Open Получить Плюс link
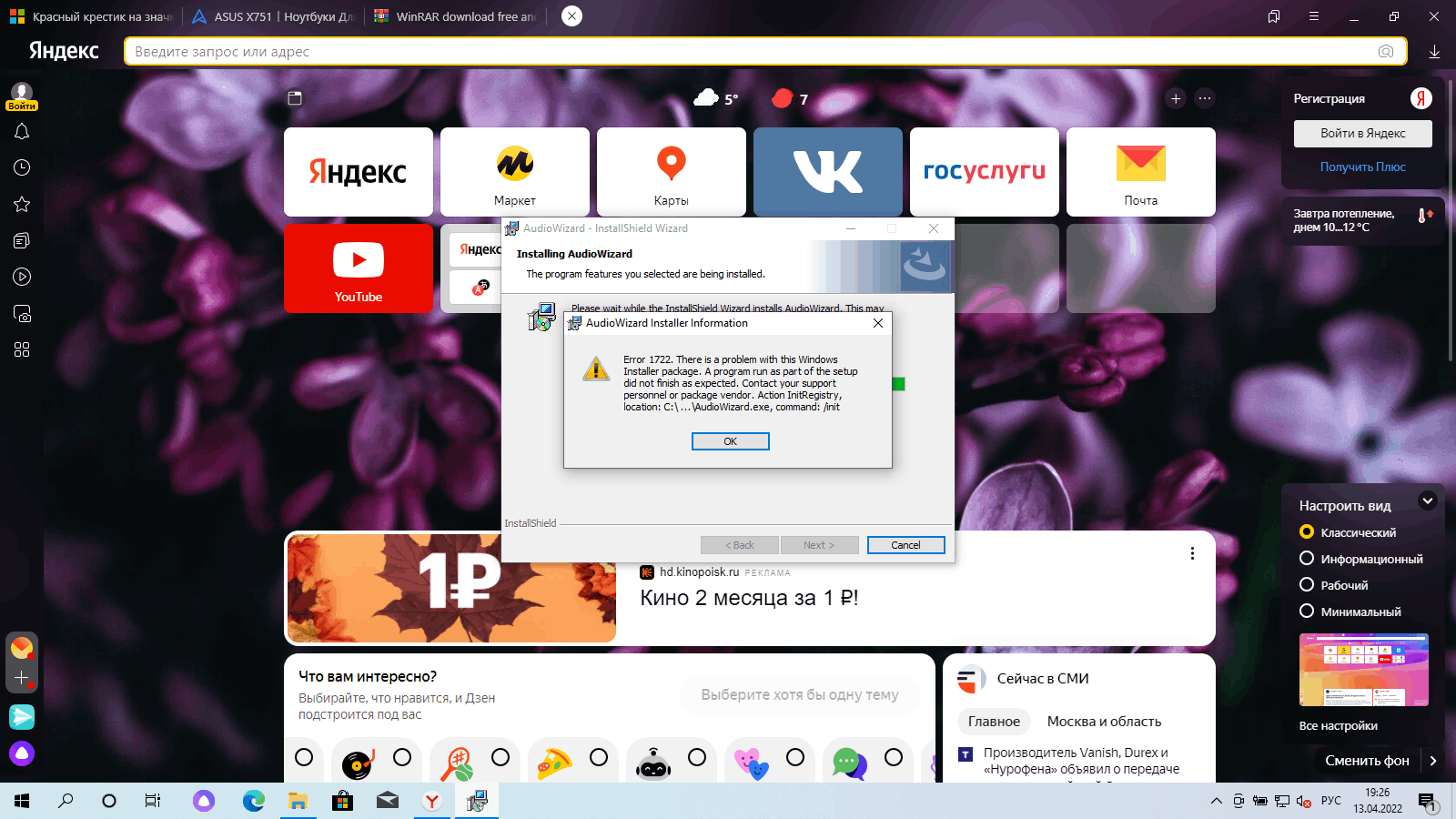The width and height of the screenshot is (1456, 819). pyautogui.click(x=1363, y=167)
